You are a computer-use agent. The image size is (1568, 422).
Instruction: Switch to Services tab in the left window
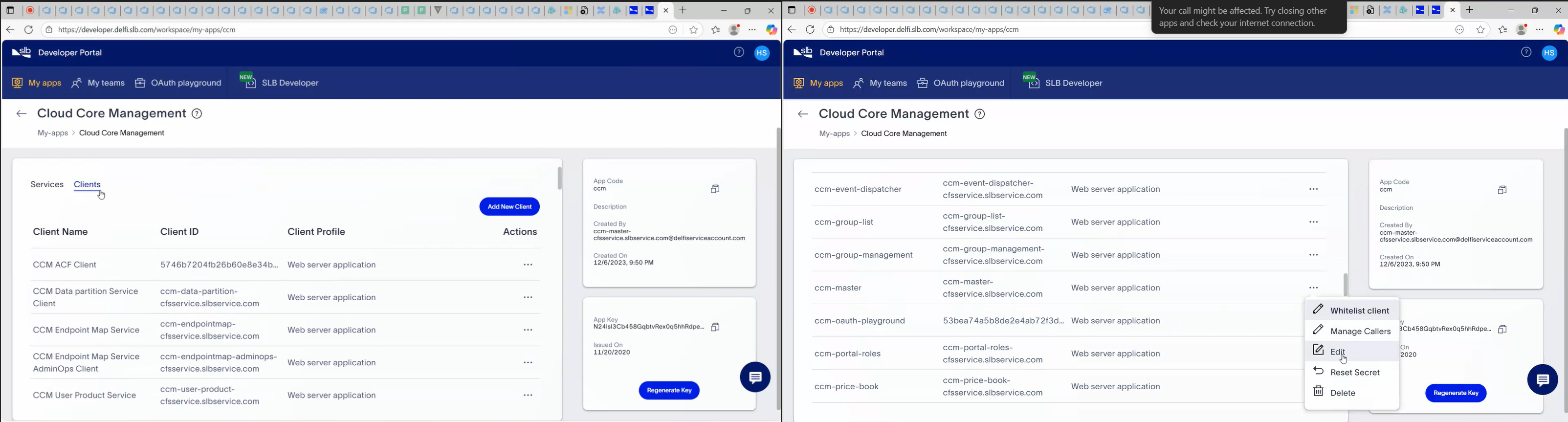click(x=47, y=184)
